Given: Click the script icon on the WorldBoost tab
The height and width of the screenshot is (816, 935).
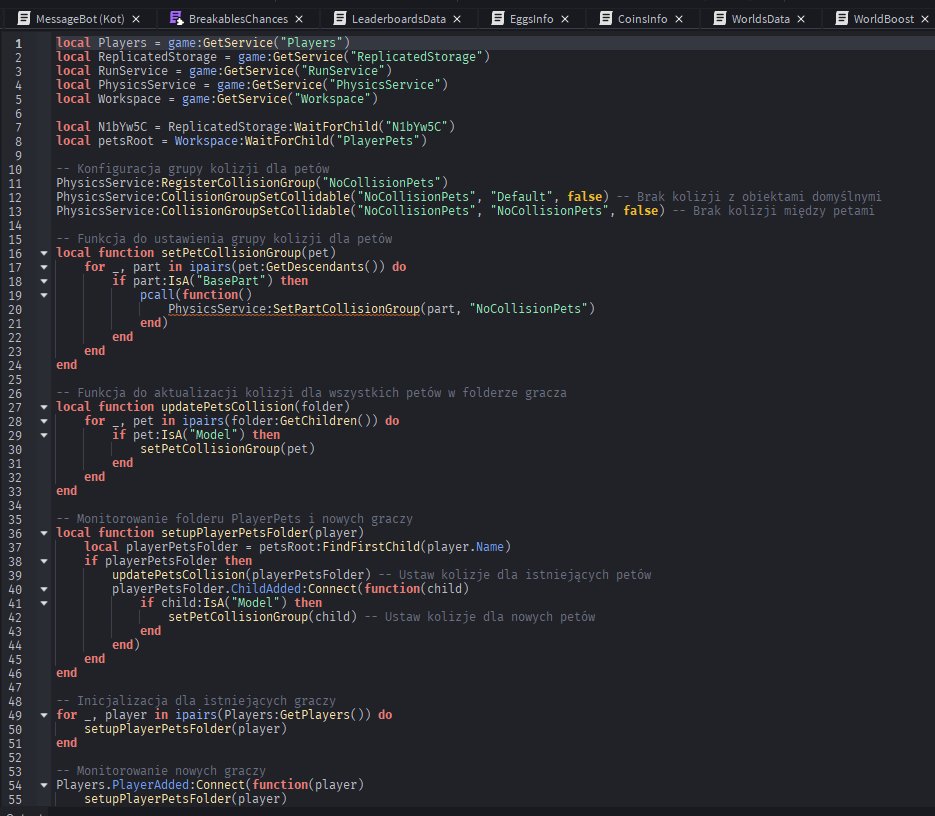Looking at the screenshot, I should (x=841, y=18).
